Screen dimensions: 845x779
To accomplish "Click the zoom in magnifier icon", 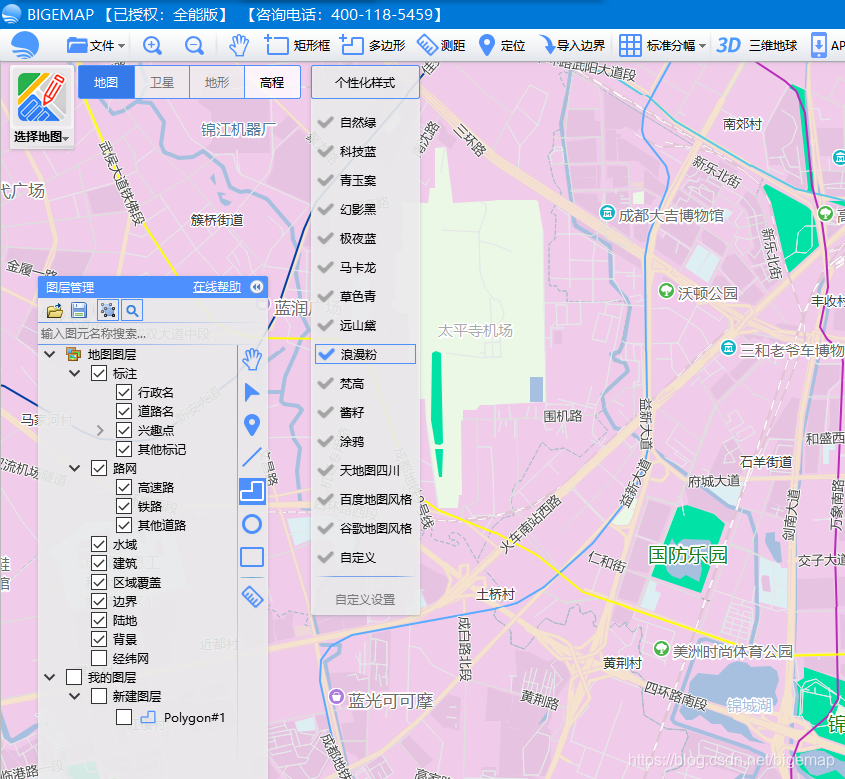I will pyautogui.click(x=152, y=46).
